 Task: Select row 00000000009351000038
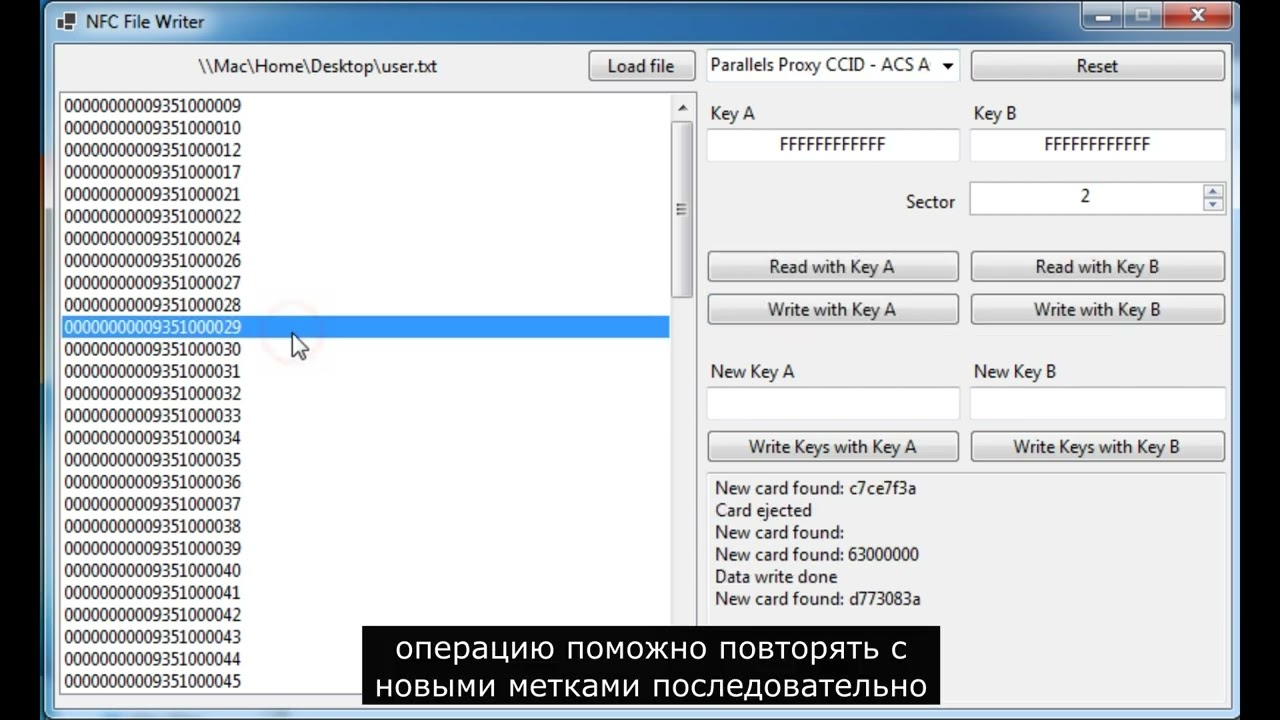365,526
